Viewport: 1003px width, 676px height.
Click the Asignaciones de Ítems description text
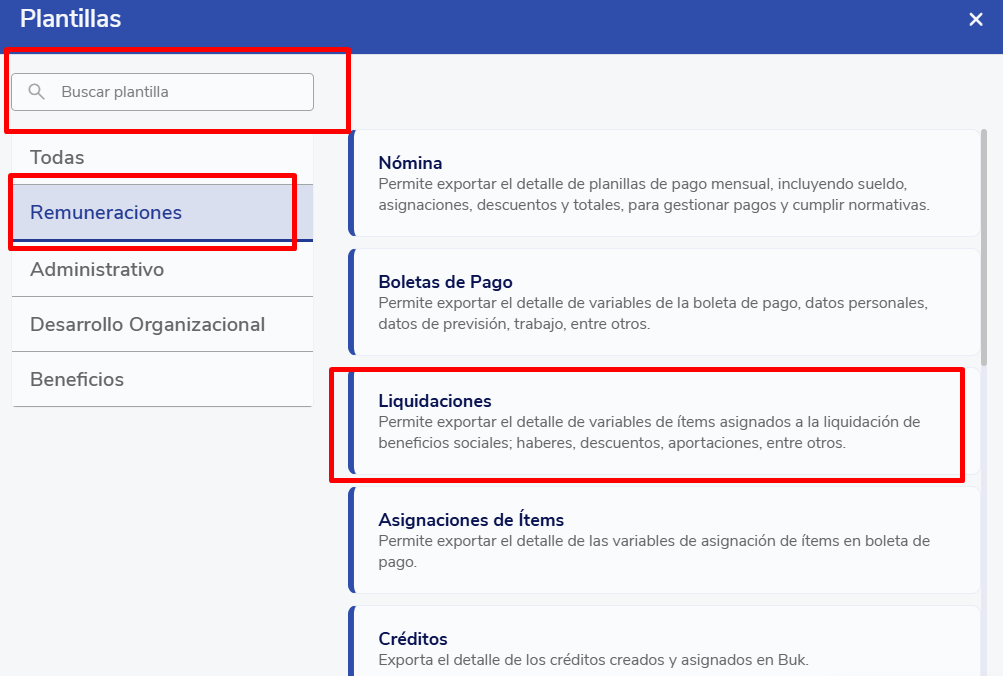[x=654, y=551]
